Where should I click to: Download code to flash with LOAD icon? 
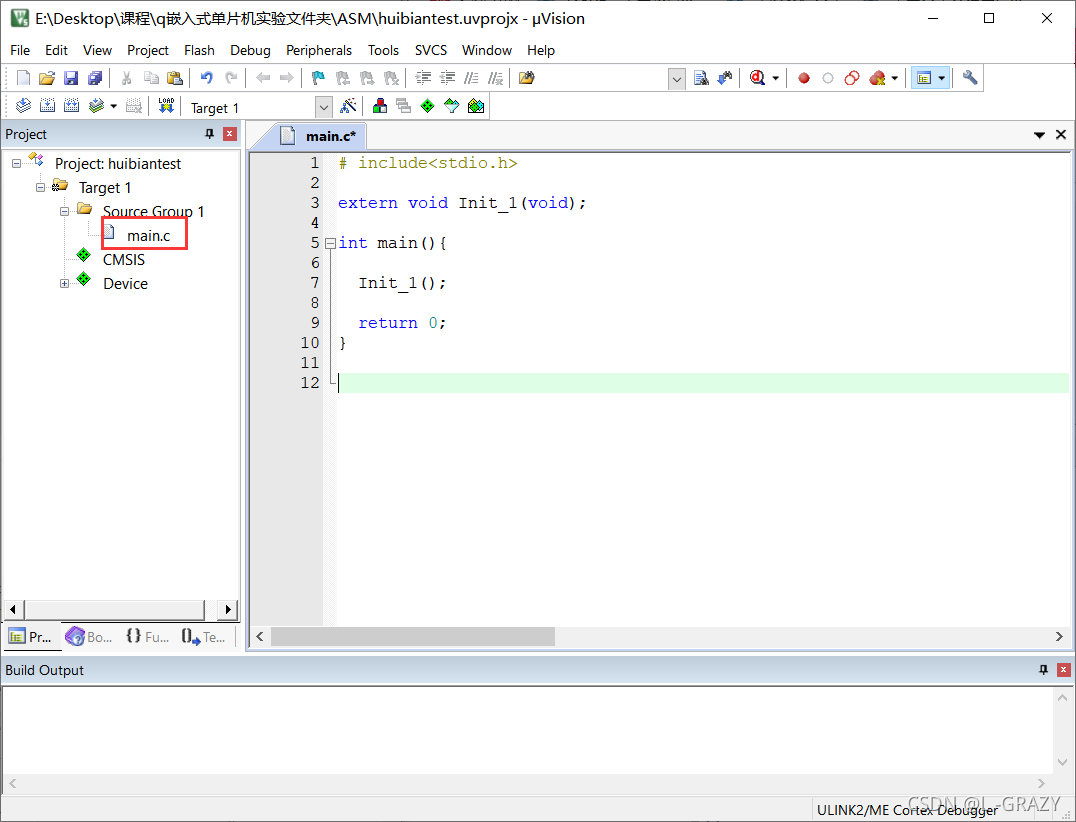[x=166, y=106]
